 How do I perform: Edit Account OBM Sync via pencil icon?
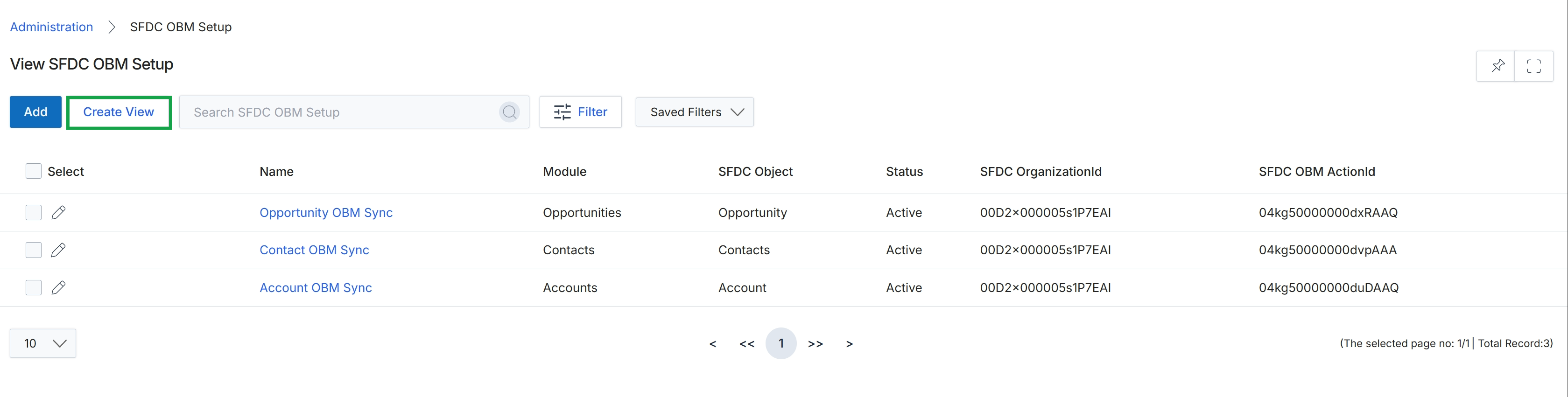(x=58, y=287)
